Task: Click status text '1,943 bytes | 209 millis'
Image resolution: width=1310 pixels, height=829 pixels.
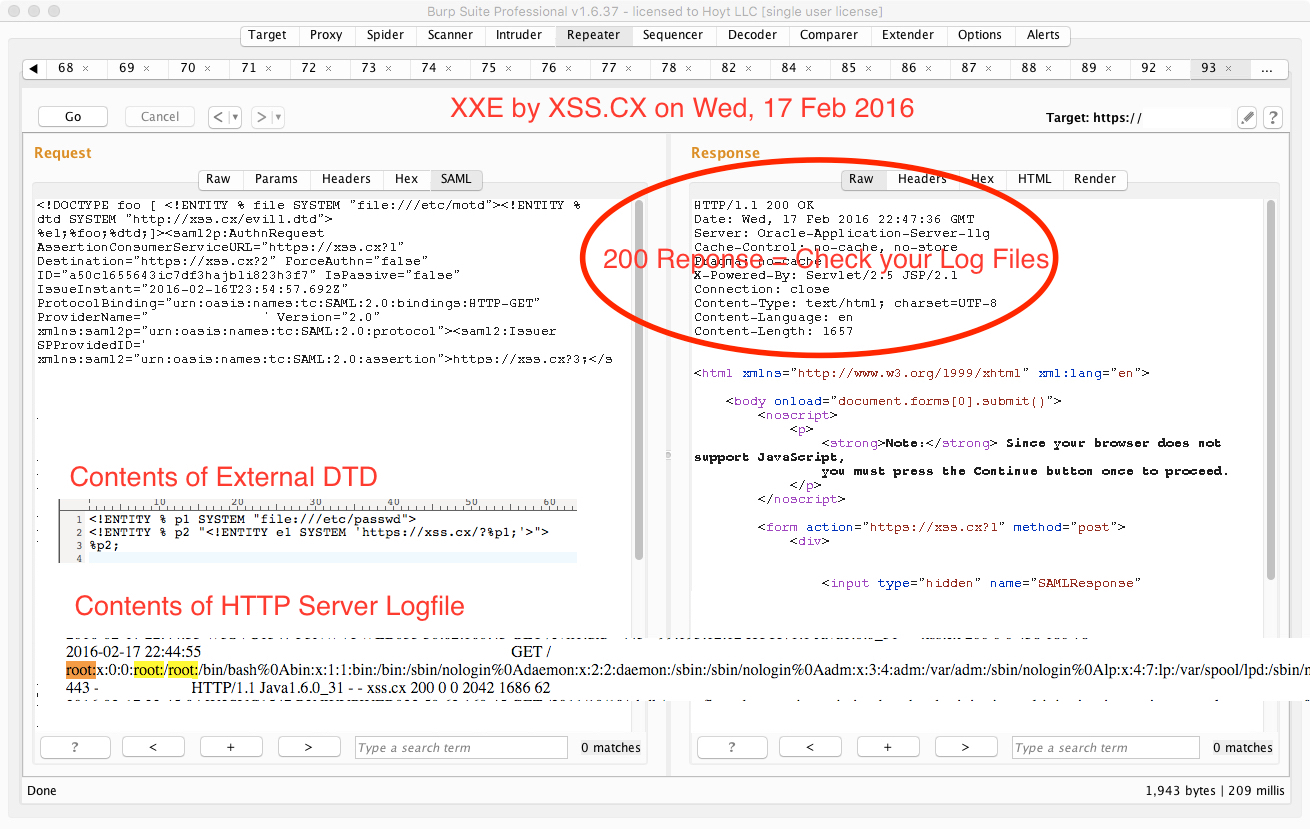Action: (x=1215, y=790)
